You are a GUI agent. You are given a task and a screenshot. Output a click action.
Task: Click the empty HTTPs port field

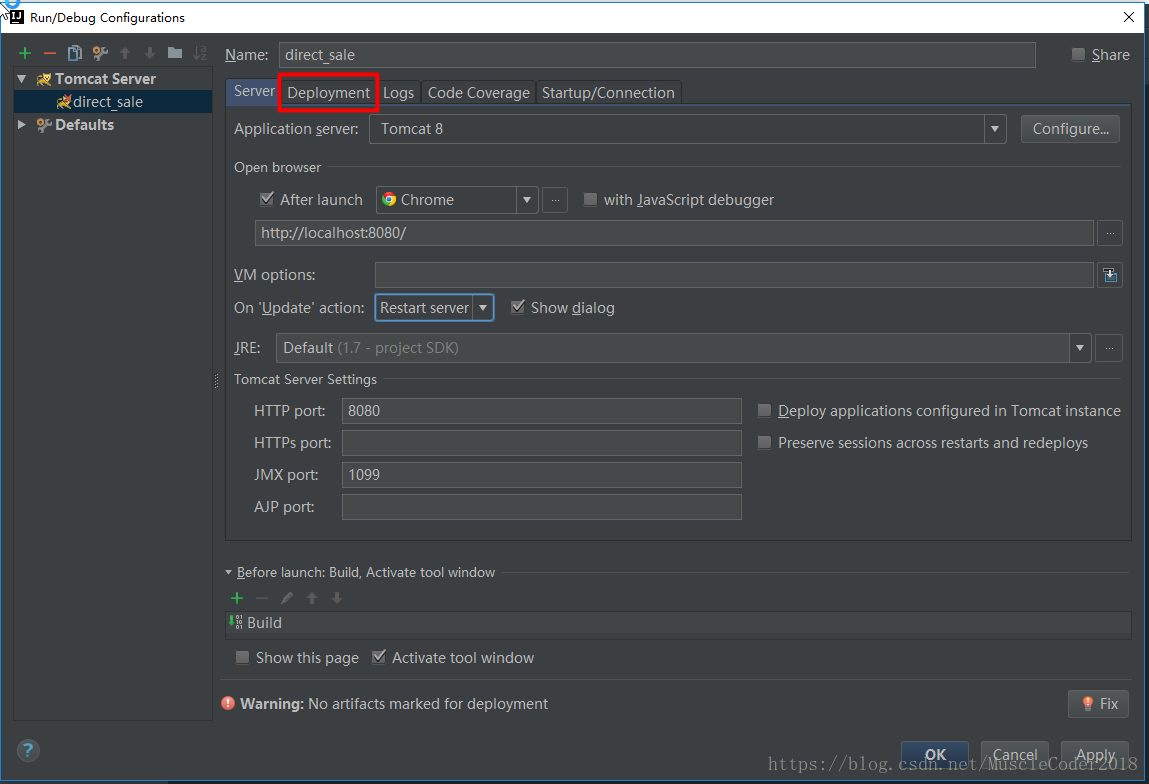point(542,443)
